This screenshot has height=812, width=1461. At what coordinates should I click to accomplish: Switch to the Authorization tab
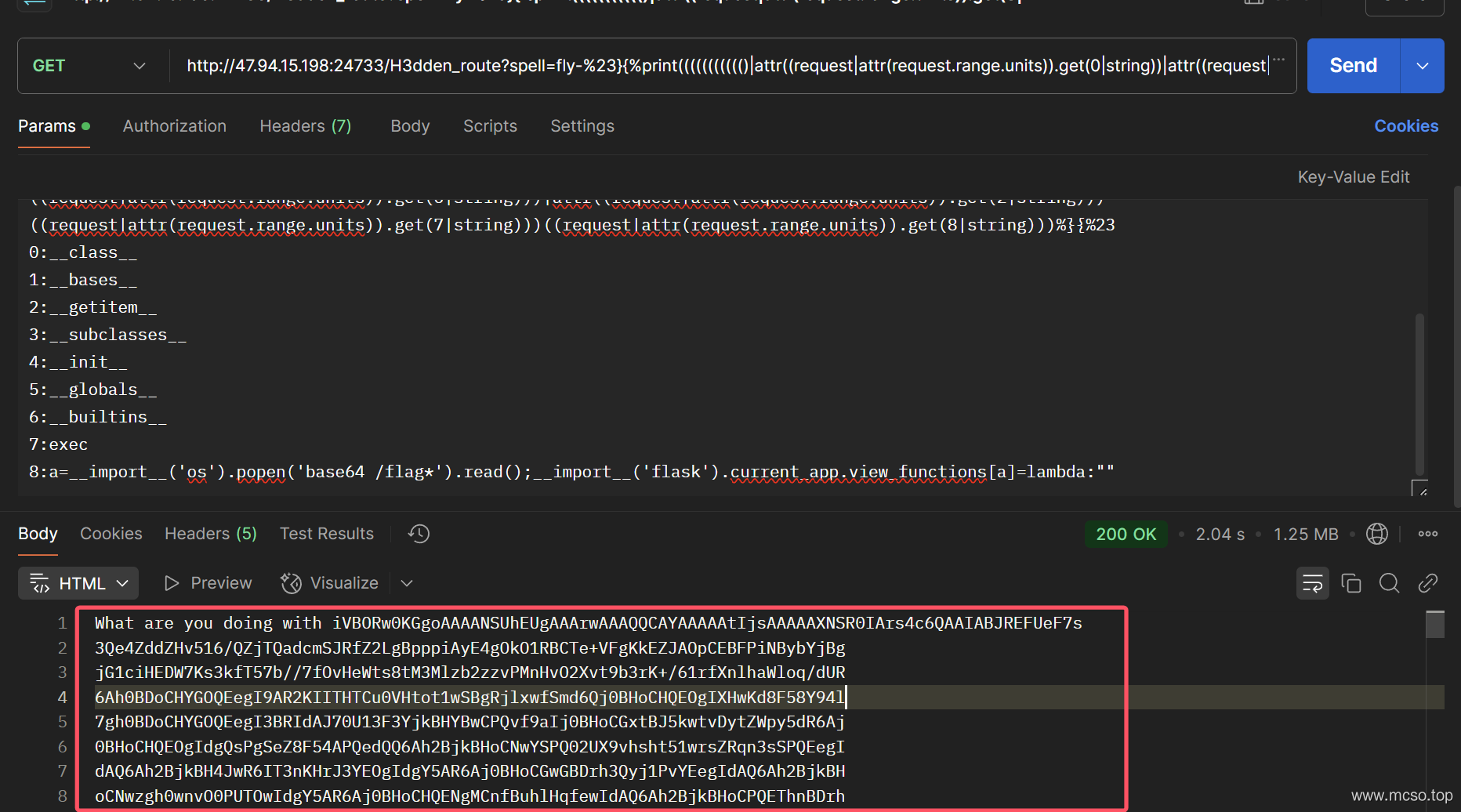175,126
